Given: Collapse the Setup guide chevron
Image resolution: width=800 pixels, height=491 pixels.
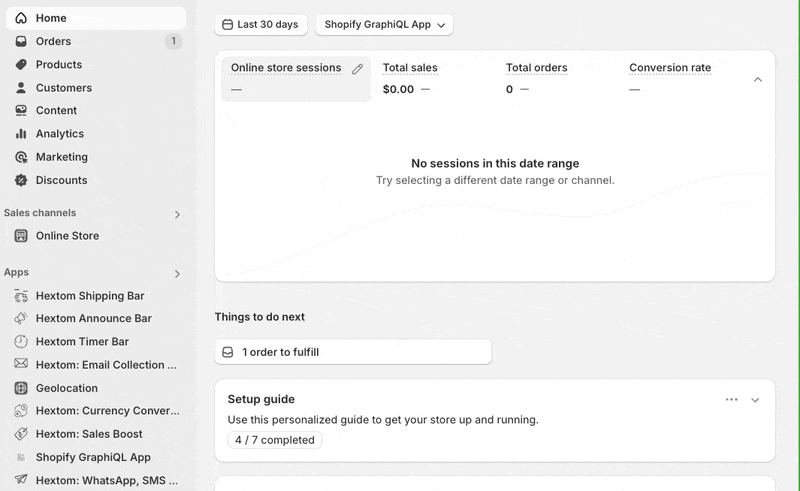Looking at the screenshot, I should point(755,400).
